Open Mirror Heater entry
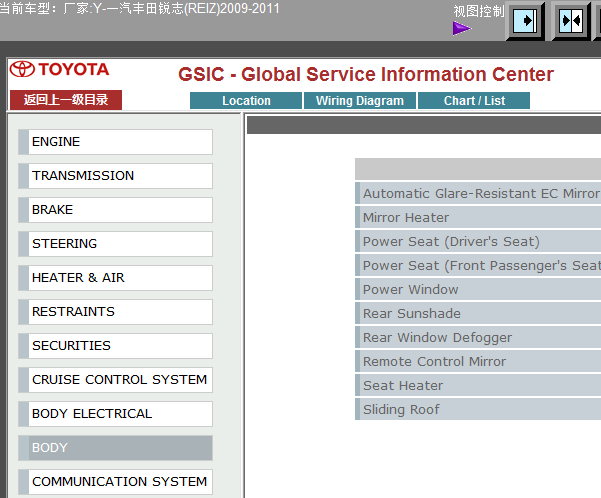 (x=478, y=217)
